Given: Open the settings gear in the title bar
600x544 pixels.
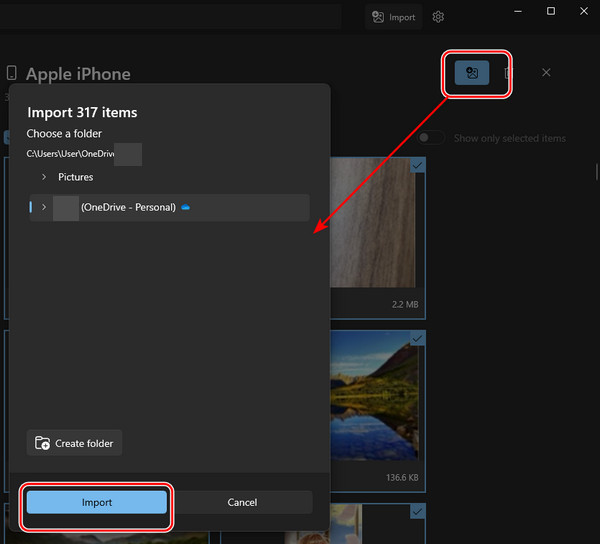Looking at the screenshot, I should pyautogui.click(x=438, y=17).
